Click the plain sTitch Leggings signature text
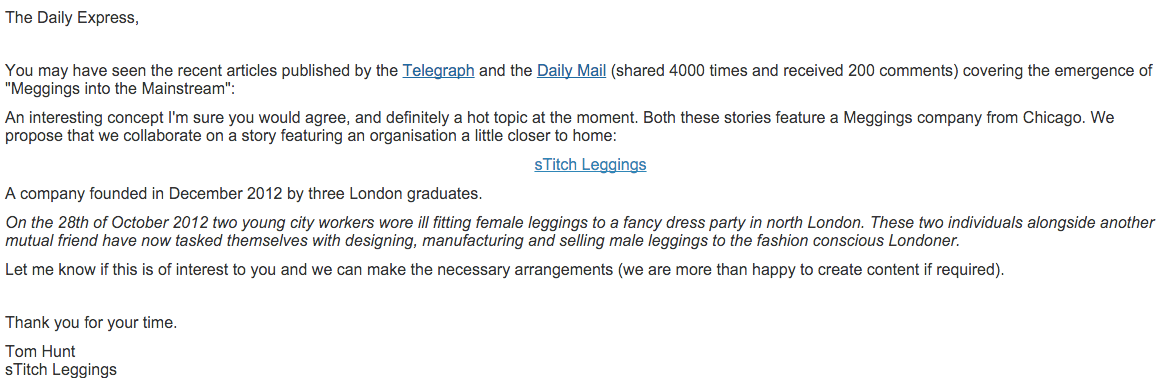Viewport: 1158px width, 378px height. pyautogui.click(x=61, y=369)
